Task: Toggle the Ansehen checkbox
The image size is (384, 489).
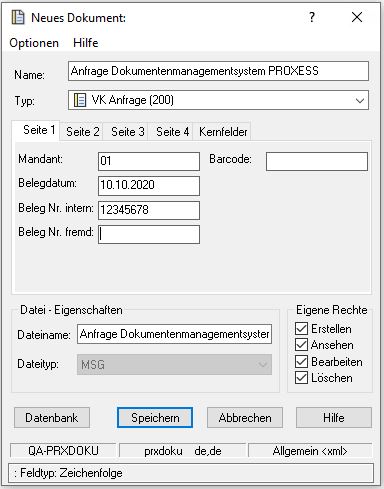Action: point(301,345)
